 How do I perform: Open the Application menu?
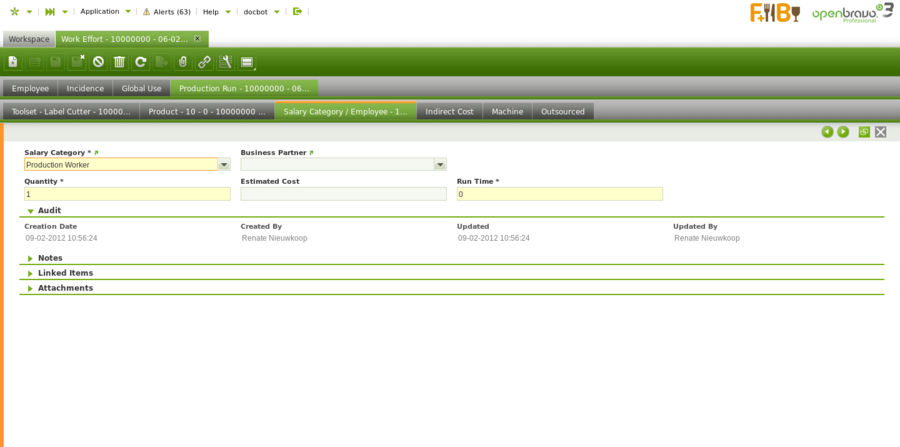point(99,11)
